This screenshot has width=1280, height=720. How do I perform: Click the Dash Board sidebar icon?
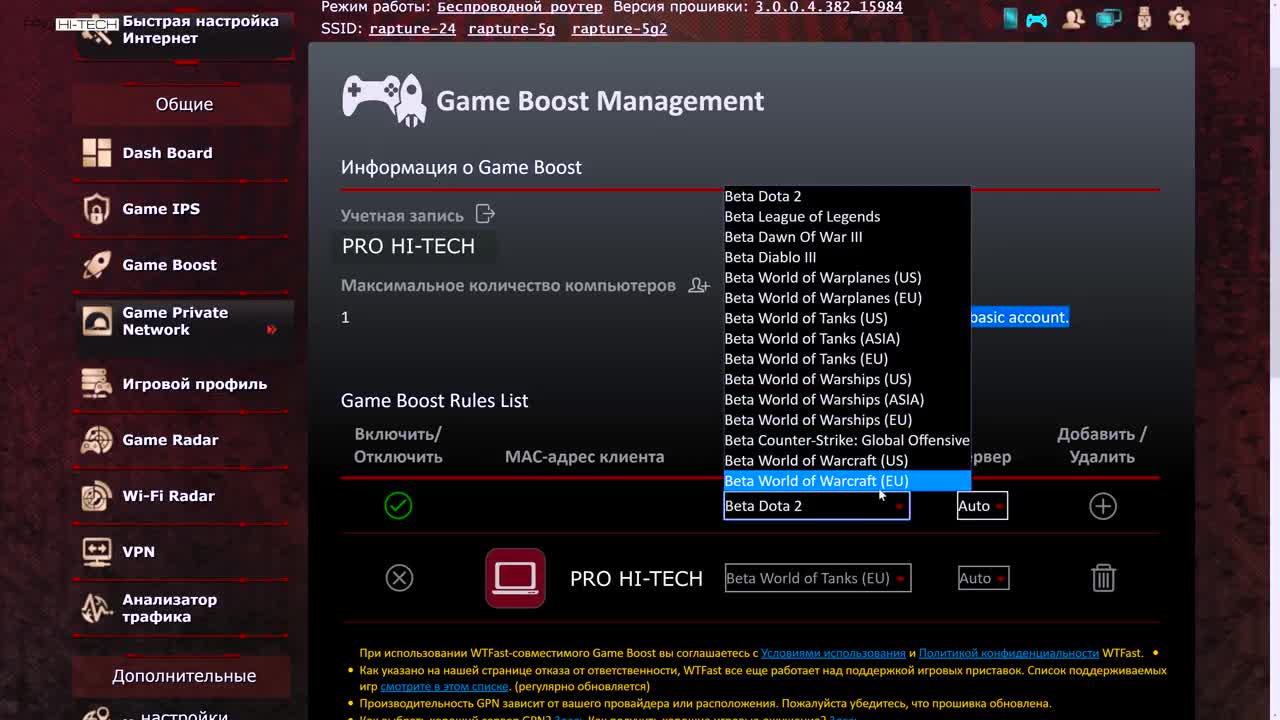pyautogui.click(x=97, y=153)
